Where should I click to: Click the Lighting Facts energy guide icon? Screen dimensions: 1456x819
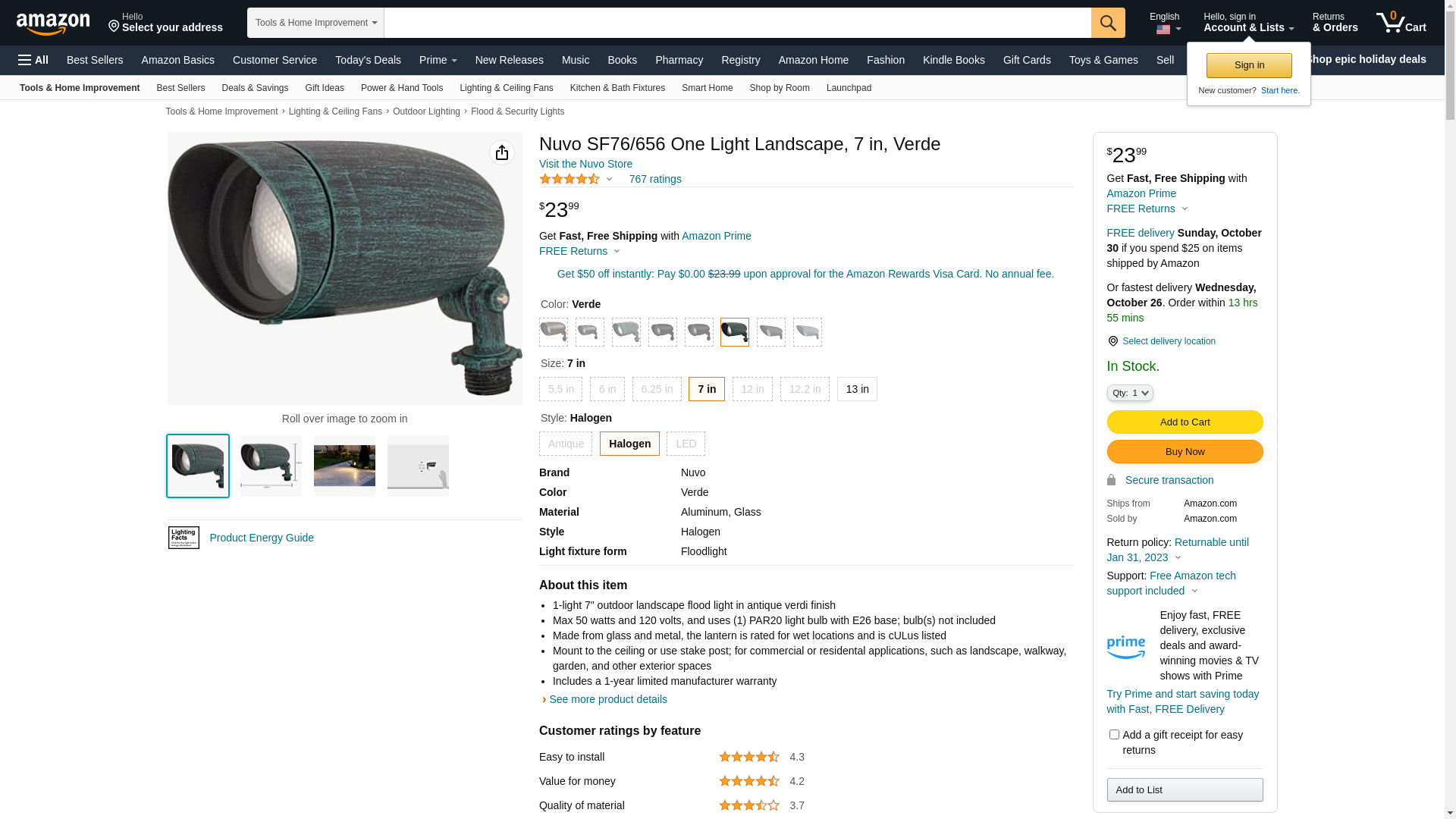(184, 538)
